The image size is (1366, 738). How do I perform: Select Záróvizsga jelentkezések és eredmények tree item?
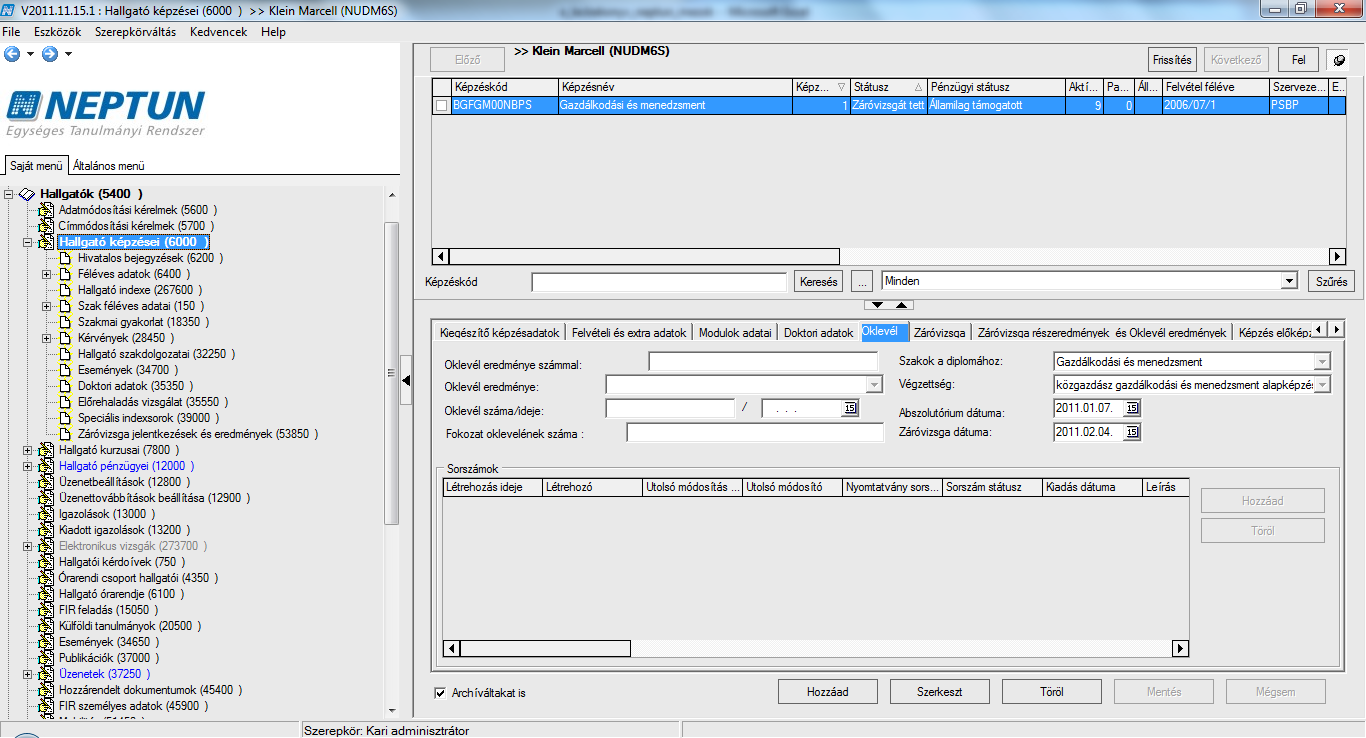[199, 434]
